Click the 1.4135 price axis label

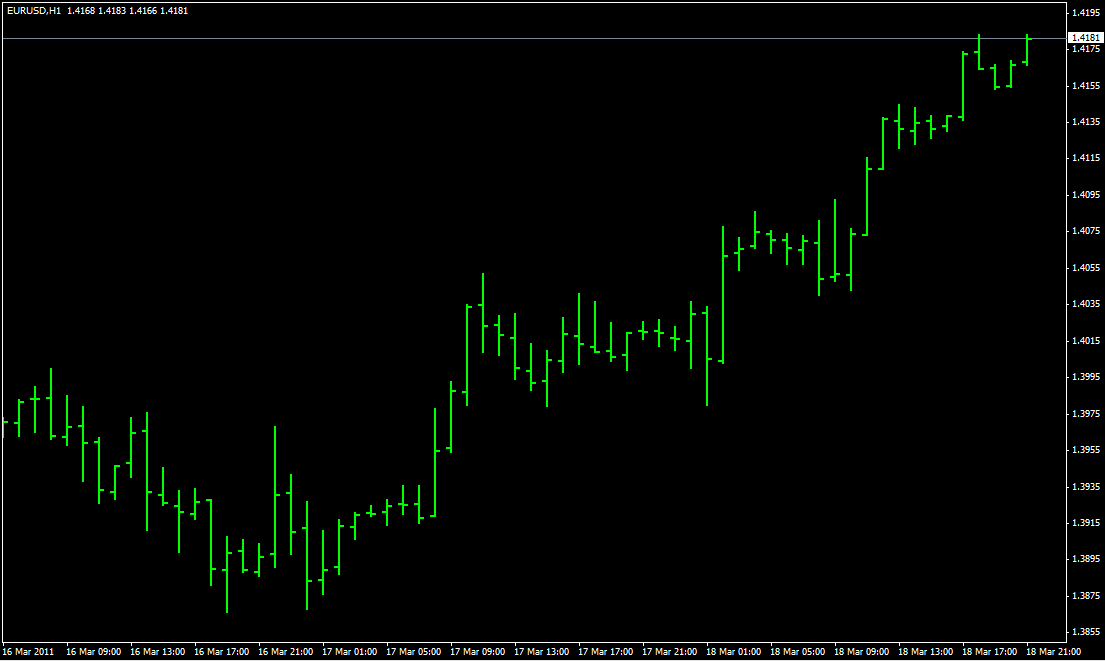(1085, 122)
